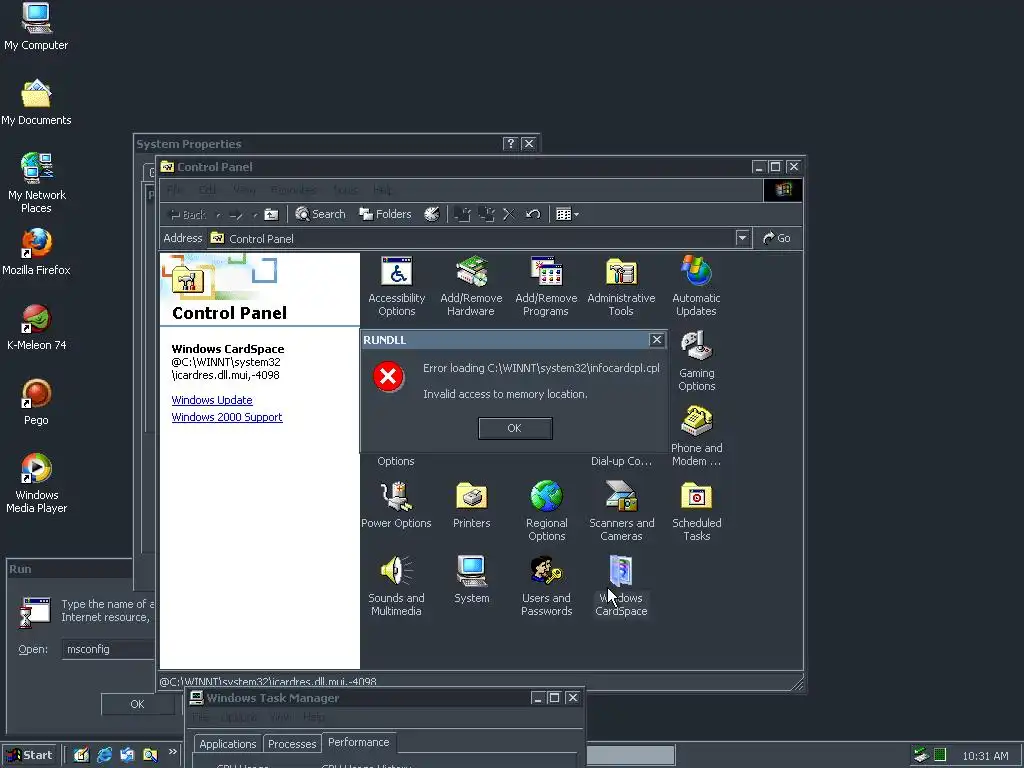Screen dimensions: 1024x768
Task: Click Show Desktop quick launch icon
Action: pyautogui.click(x=81, y=755)
